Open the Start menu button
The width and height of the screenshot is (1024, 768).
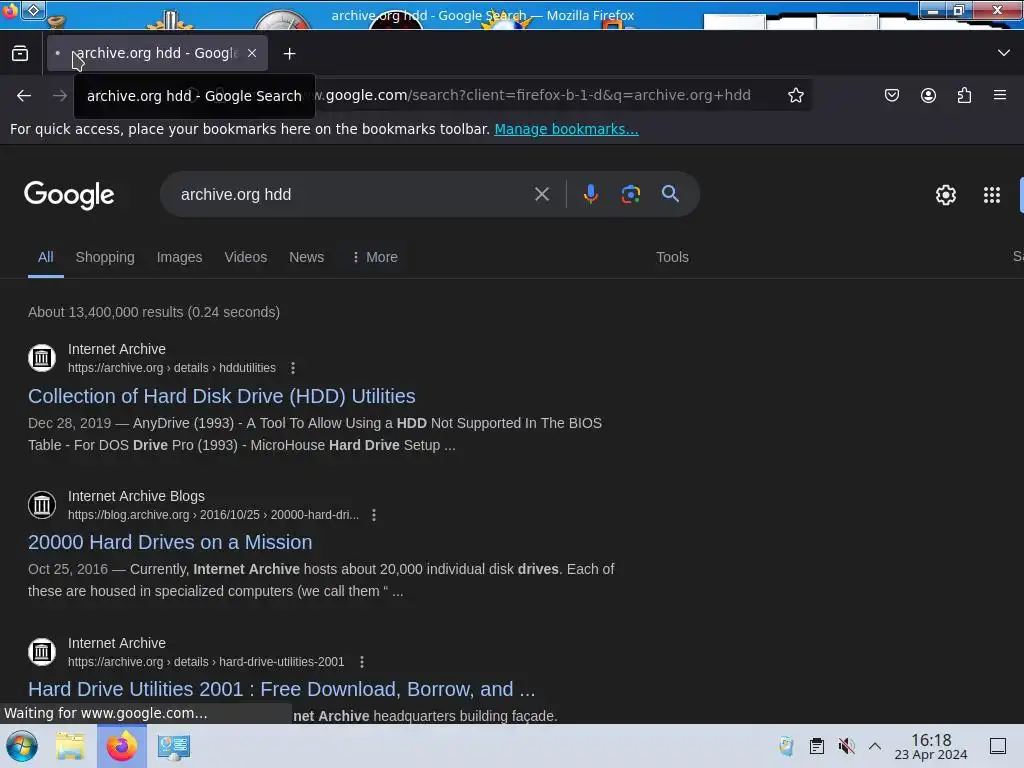(22, 746)
